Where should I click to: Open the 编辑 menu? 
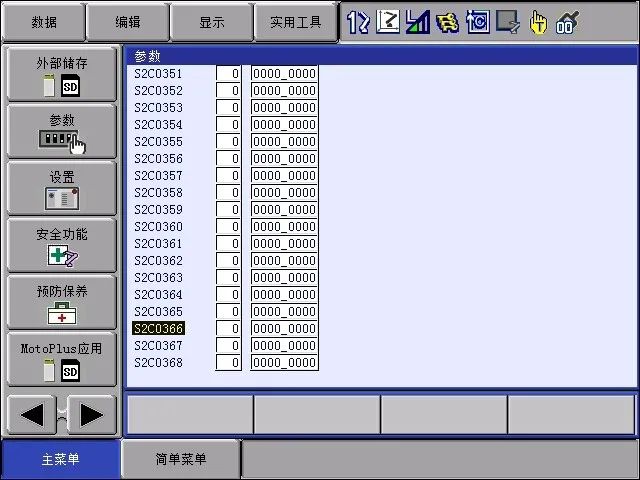127,22
